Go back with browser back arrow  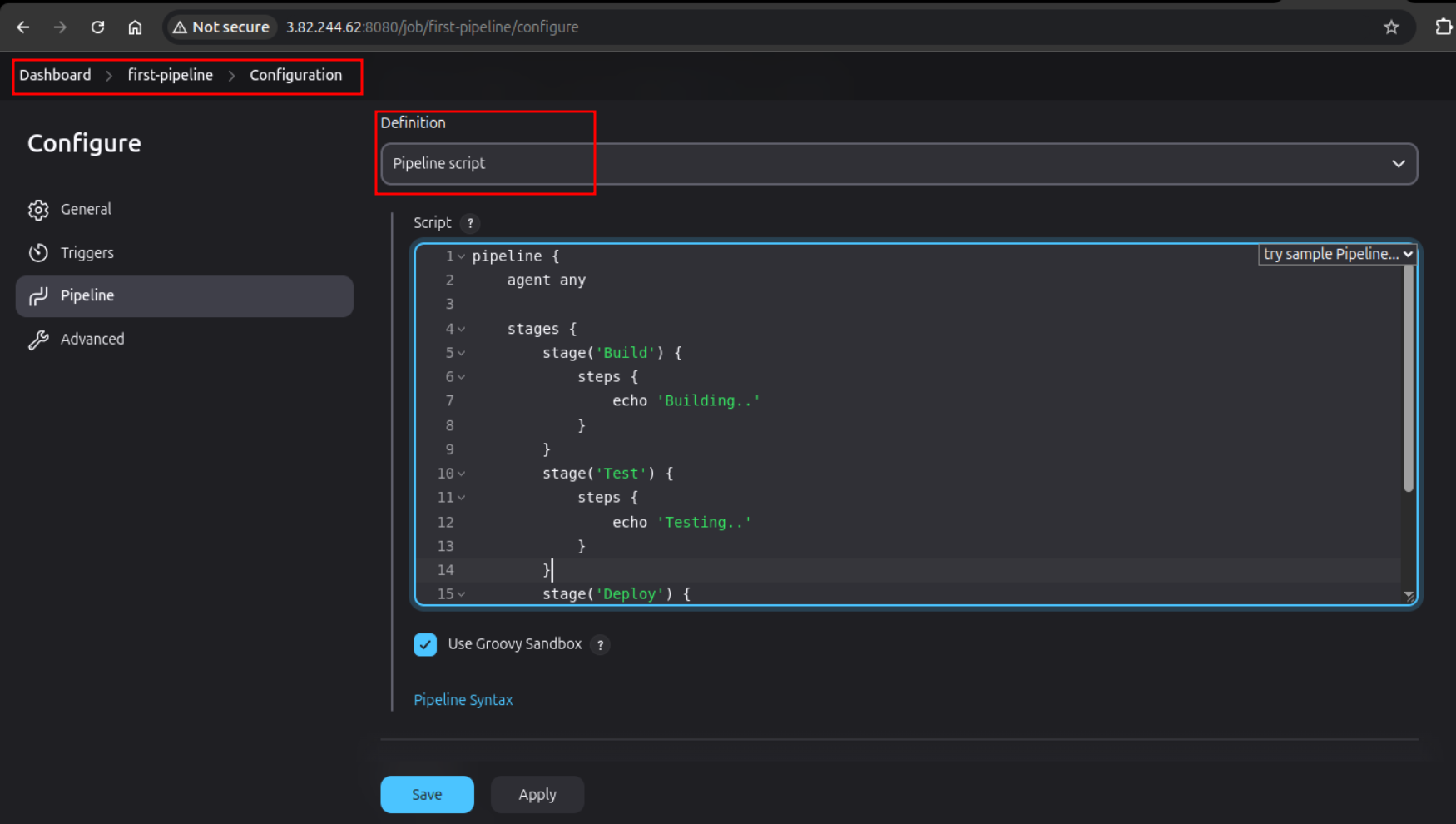click(x=23, y=27)
